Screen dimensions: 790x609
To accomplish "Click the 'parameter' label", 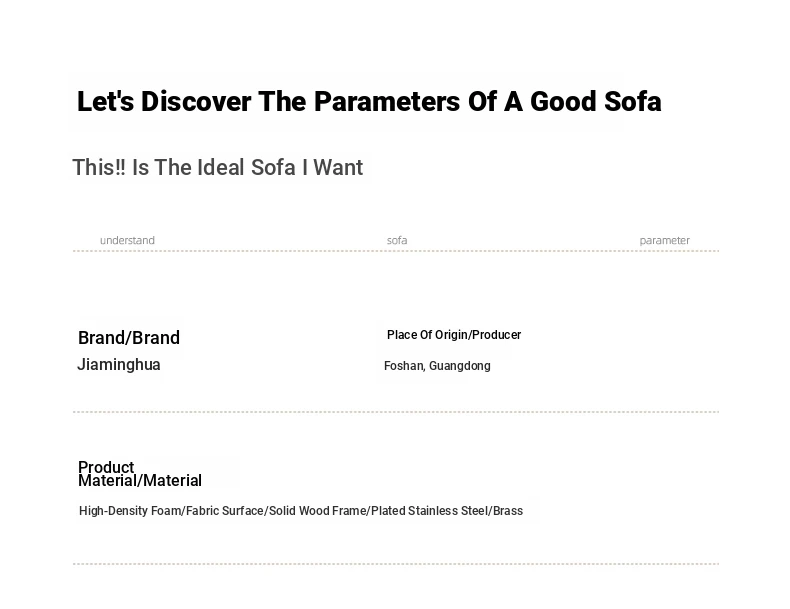I will 665,240.
